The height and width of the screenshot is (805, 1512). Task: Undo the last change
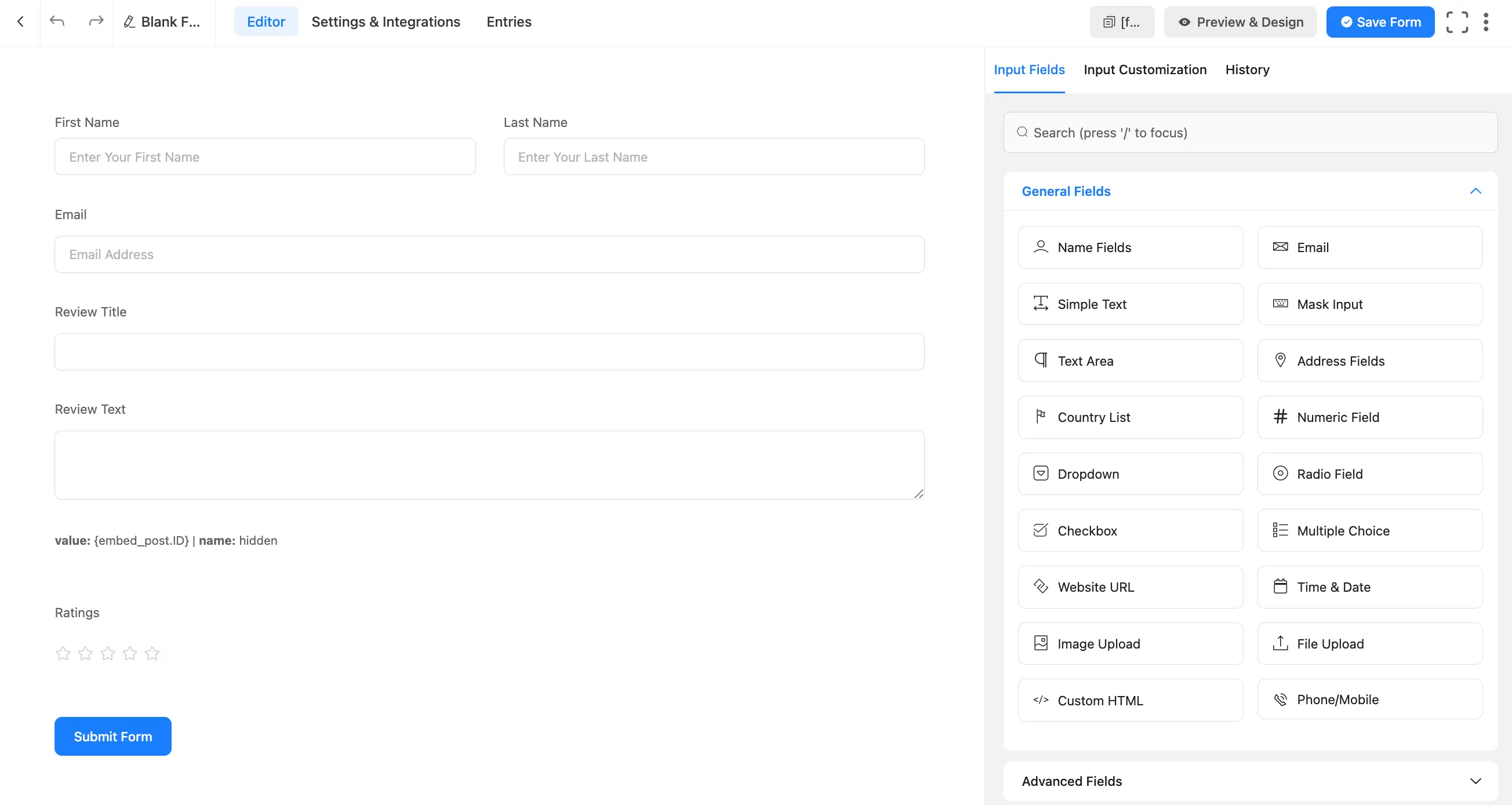[56, 21]
